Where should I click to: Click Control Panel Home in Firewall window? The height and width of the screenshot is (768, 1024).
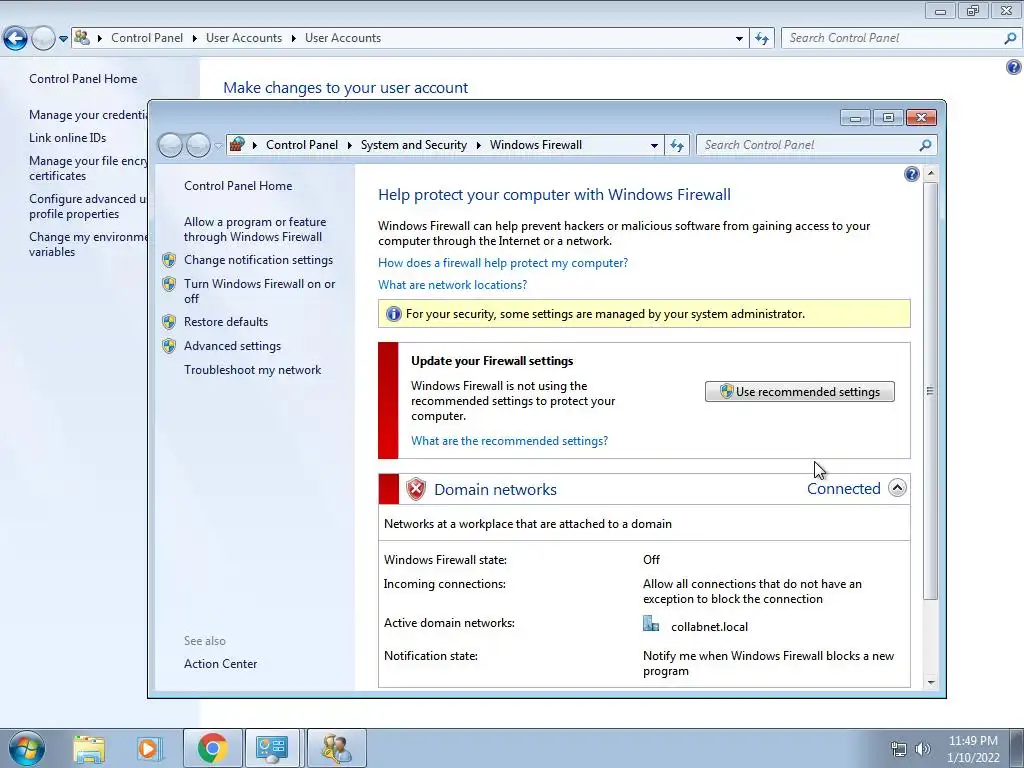tap(238, 186)
